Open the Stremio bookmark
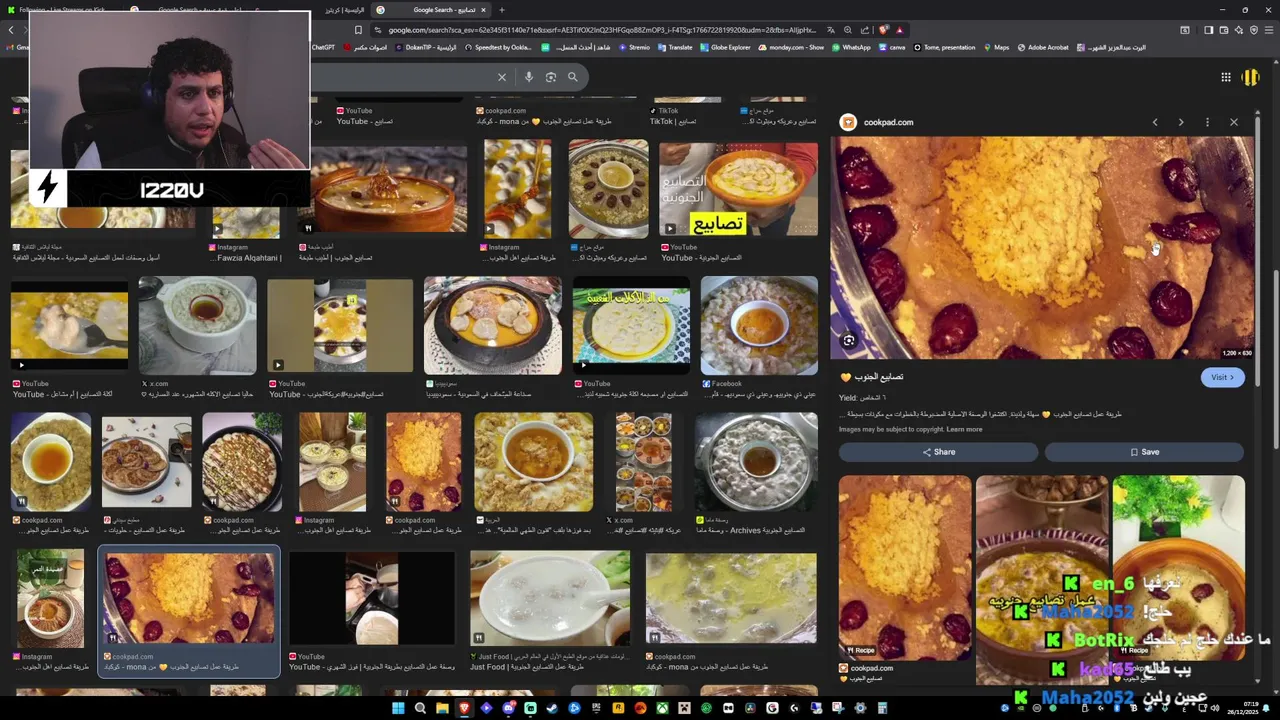 coord(632,47)
